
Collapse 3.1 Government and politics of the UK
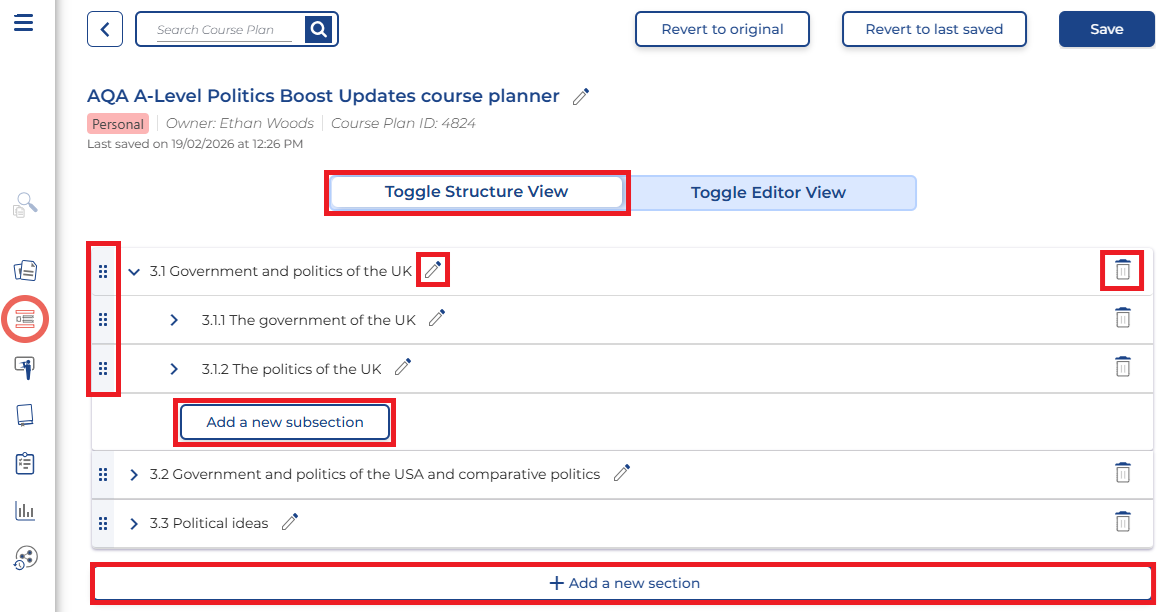tap(135, 271)
